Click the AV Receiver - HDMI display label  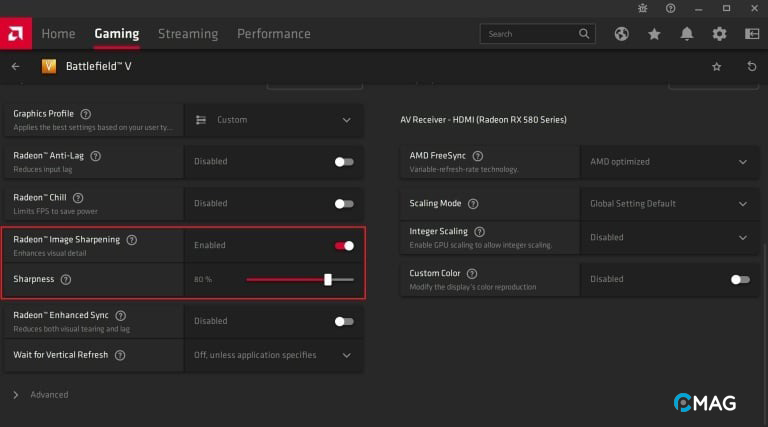[x=483, y=120]
